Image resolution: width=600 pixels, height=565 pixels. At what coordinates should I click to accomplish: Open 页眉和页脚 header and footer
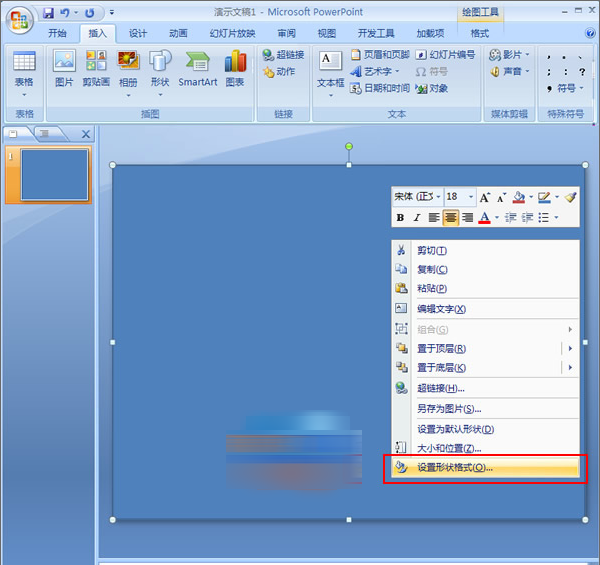(x=380, y=55)
